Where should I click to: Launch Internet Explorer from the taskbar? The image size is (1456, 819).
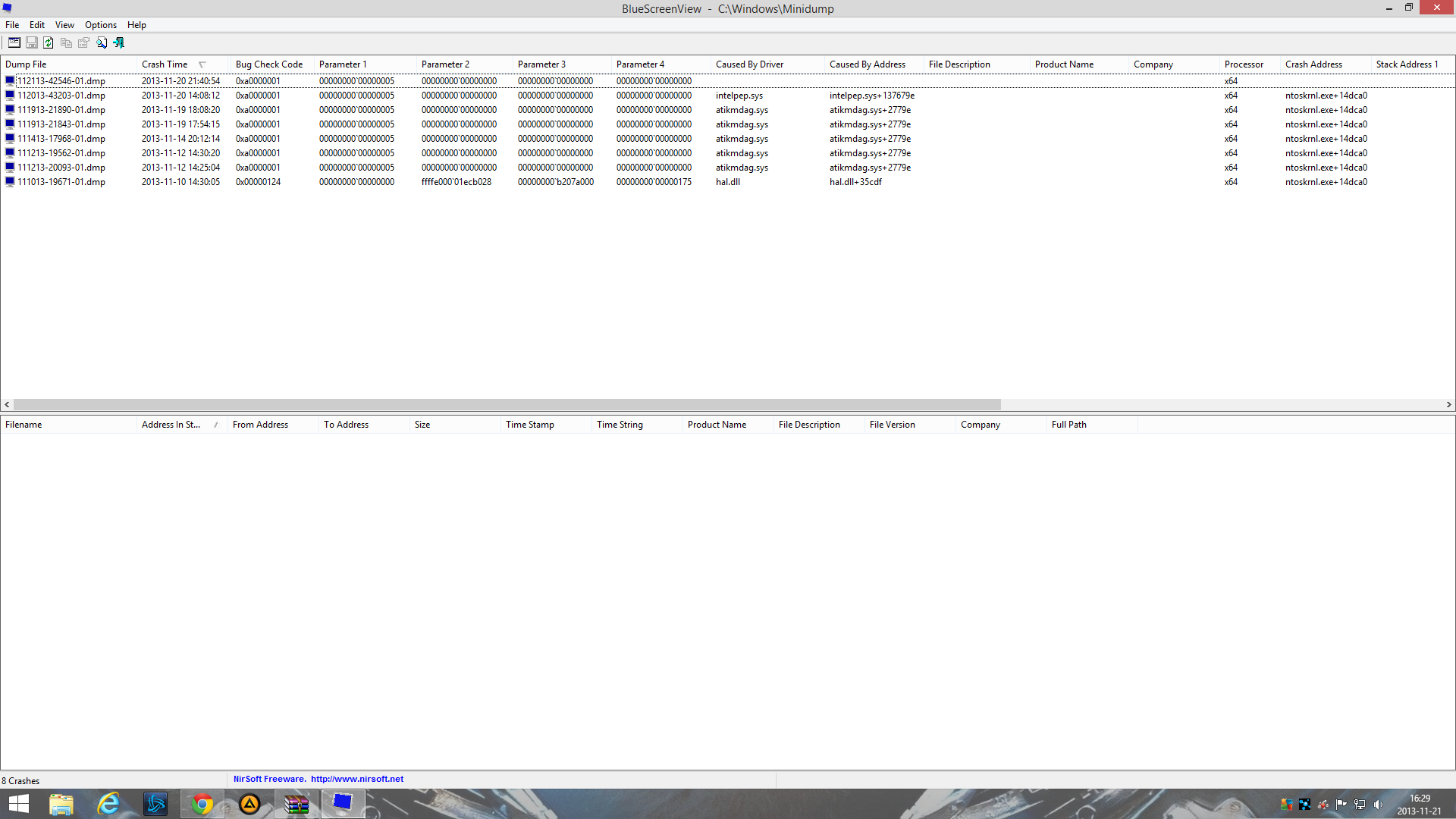click(108, 804)
